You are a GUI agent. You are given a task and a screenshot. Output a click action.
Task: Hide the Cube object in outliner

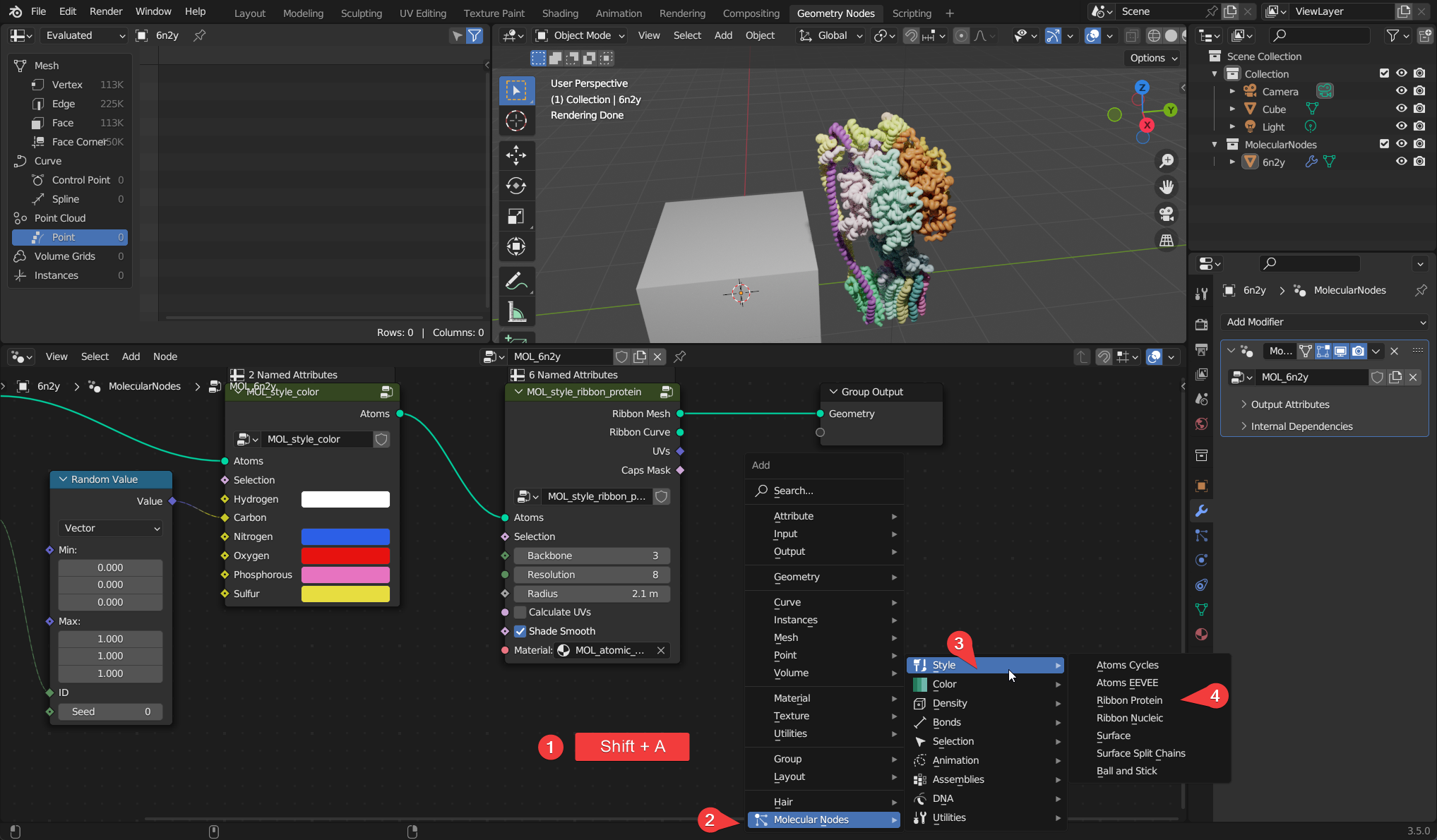(1402, 109)
